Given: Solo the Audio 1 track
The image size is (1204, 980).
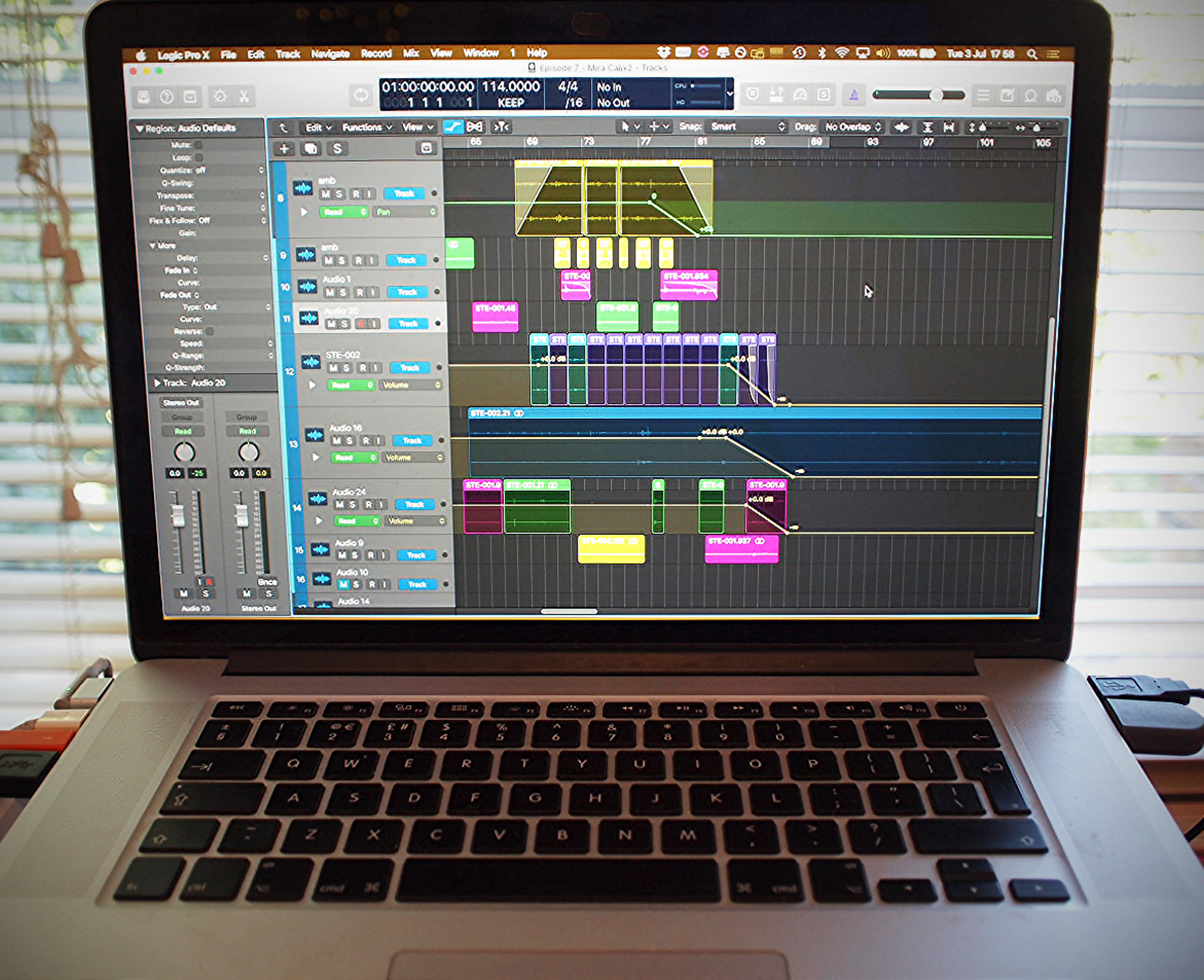Looking at the screenshot, I should (x=343, y=293).
